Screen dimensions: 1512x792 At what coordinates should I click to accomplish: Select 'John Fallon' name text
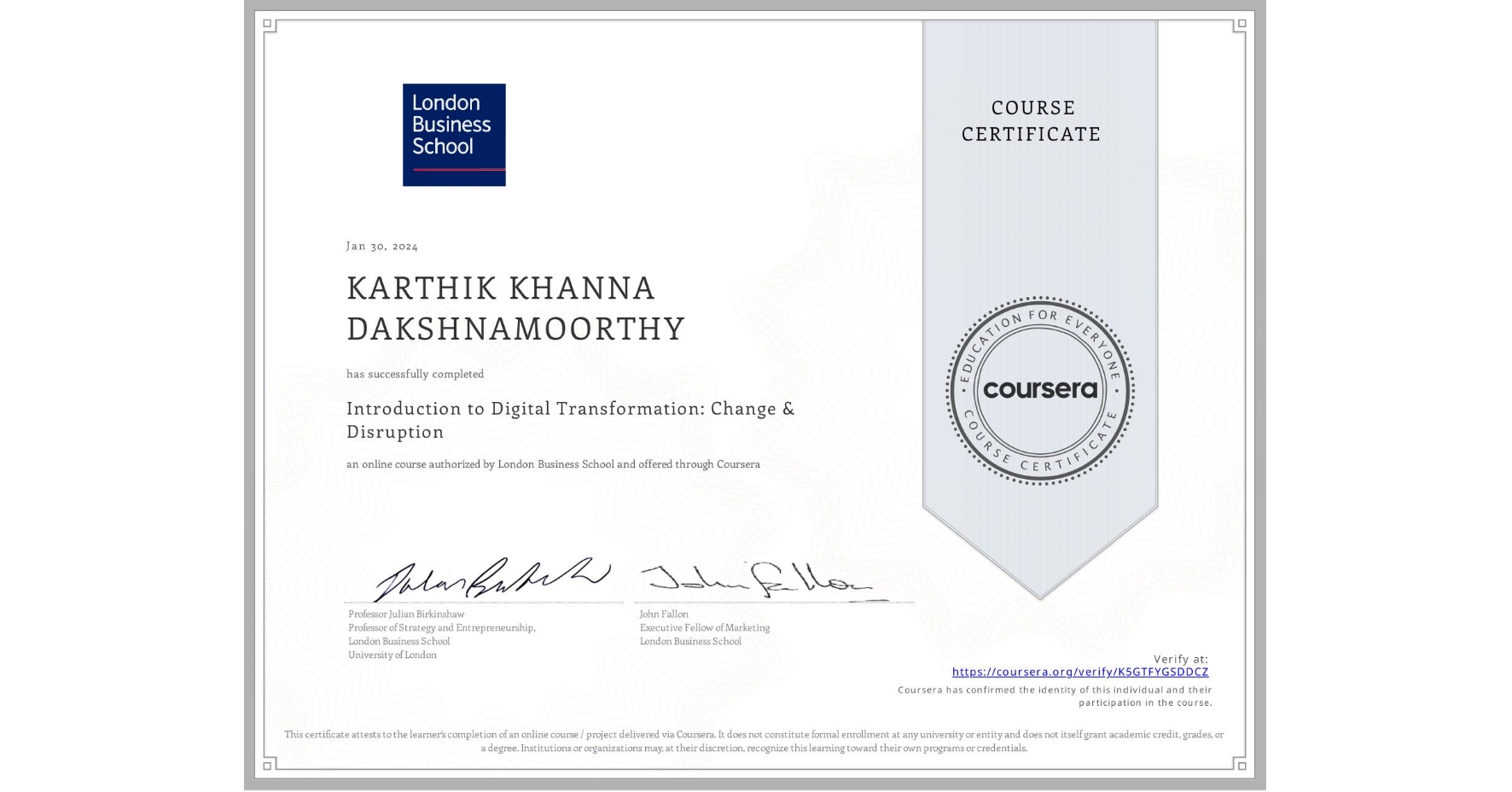click(x=664, y=614)
